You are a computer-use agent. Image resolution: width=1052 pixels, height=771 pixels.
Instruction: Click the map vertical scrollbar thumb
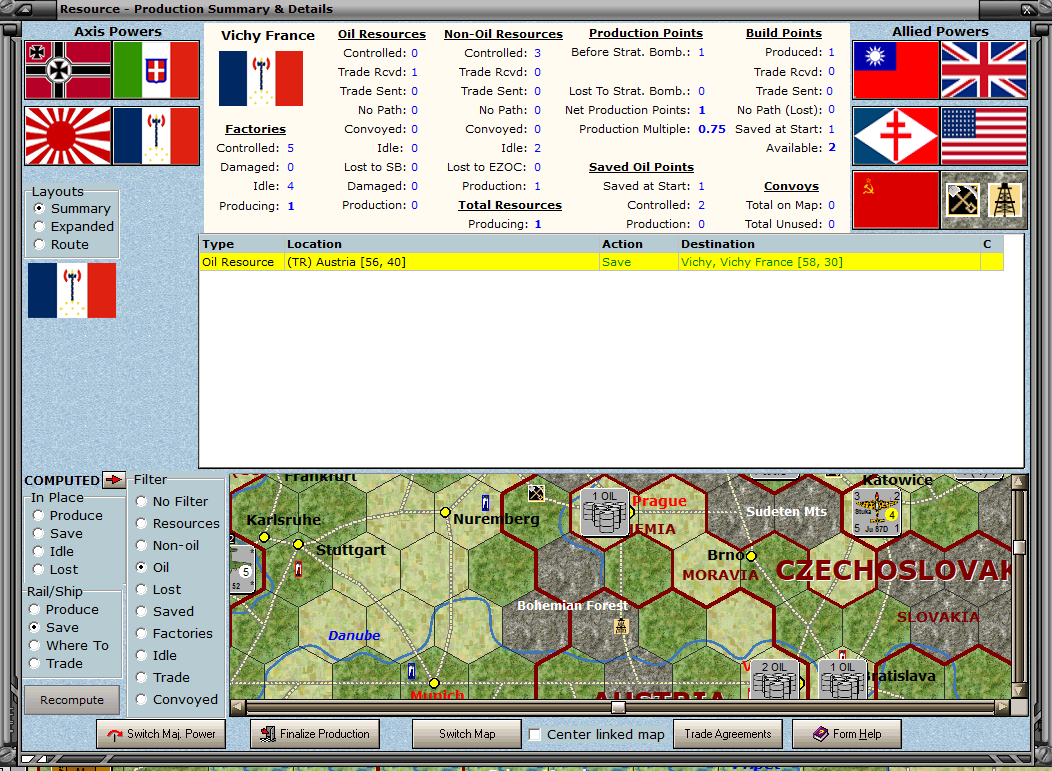click(1019, 548)
